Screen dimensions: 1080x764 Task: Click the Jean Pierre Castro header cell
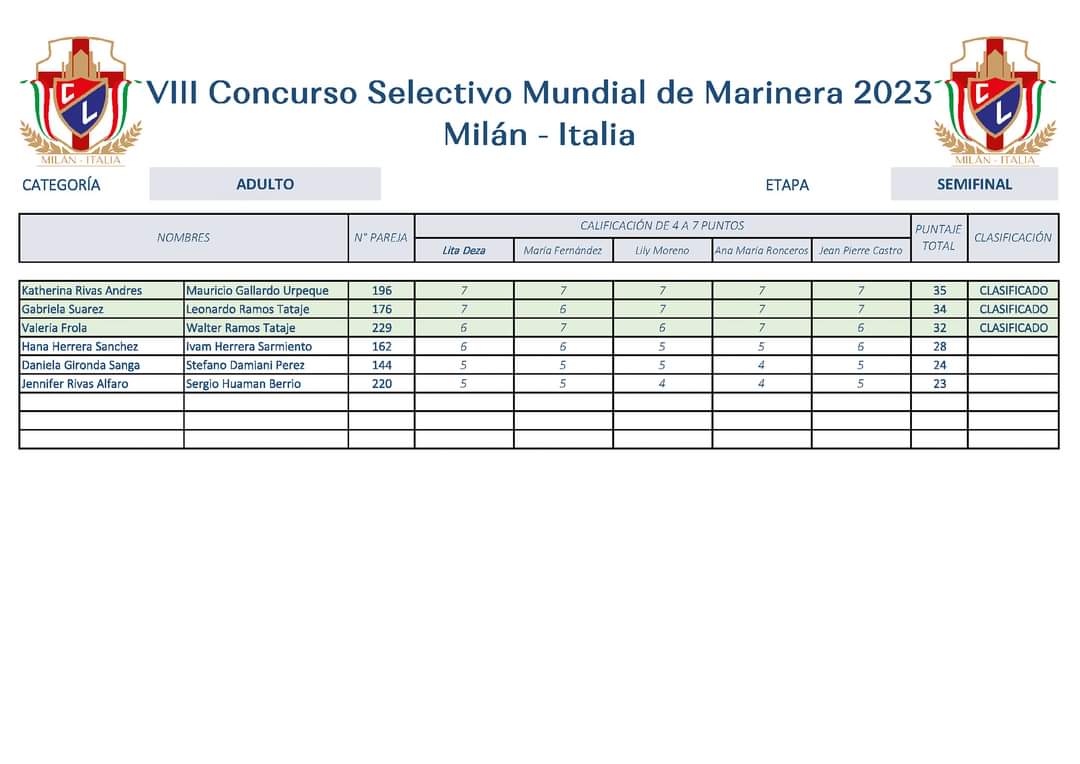[x=861, y=250]
